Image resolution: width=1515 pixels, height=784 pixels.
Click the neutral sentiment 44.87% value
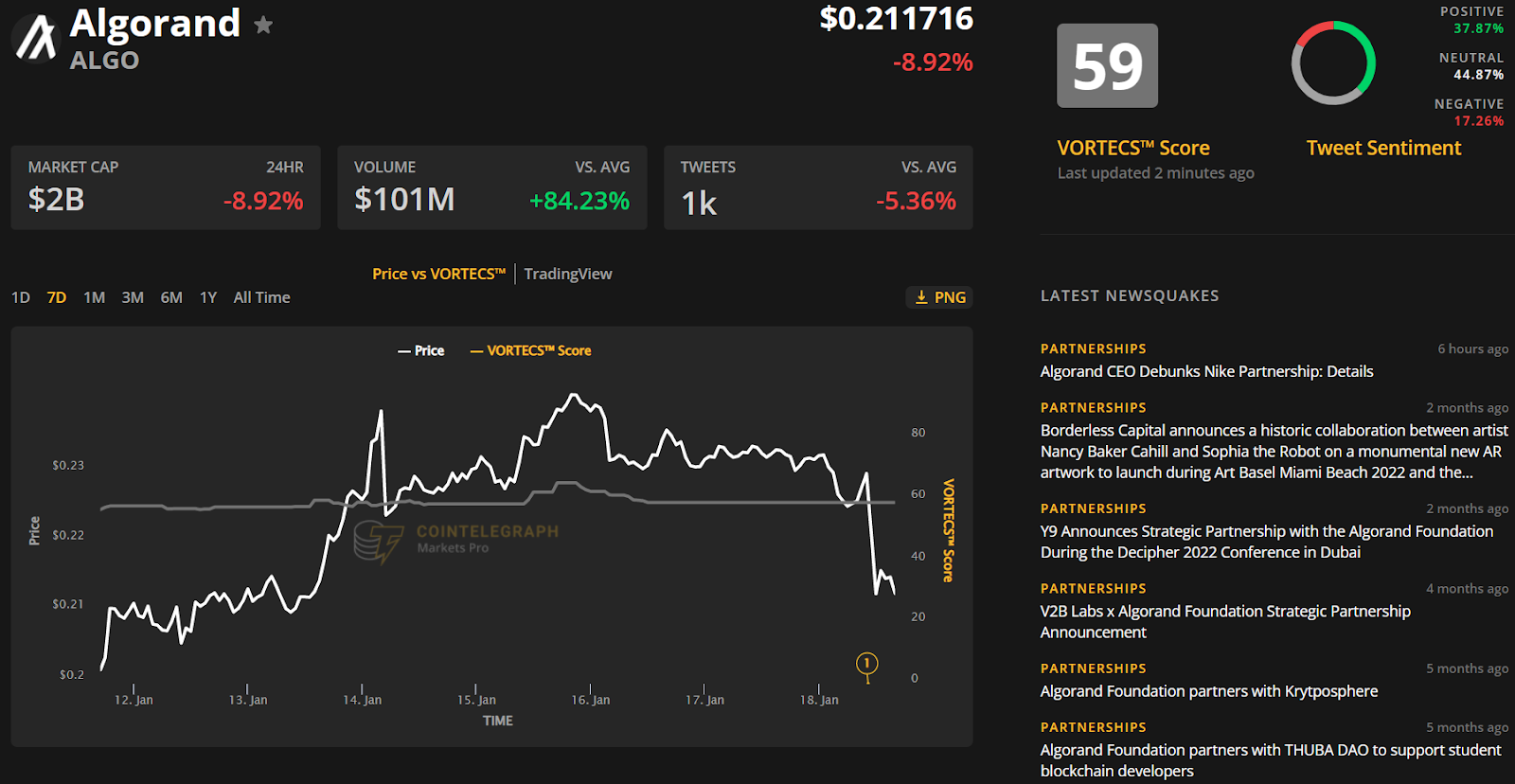click(x=1478, y=75)
